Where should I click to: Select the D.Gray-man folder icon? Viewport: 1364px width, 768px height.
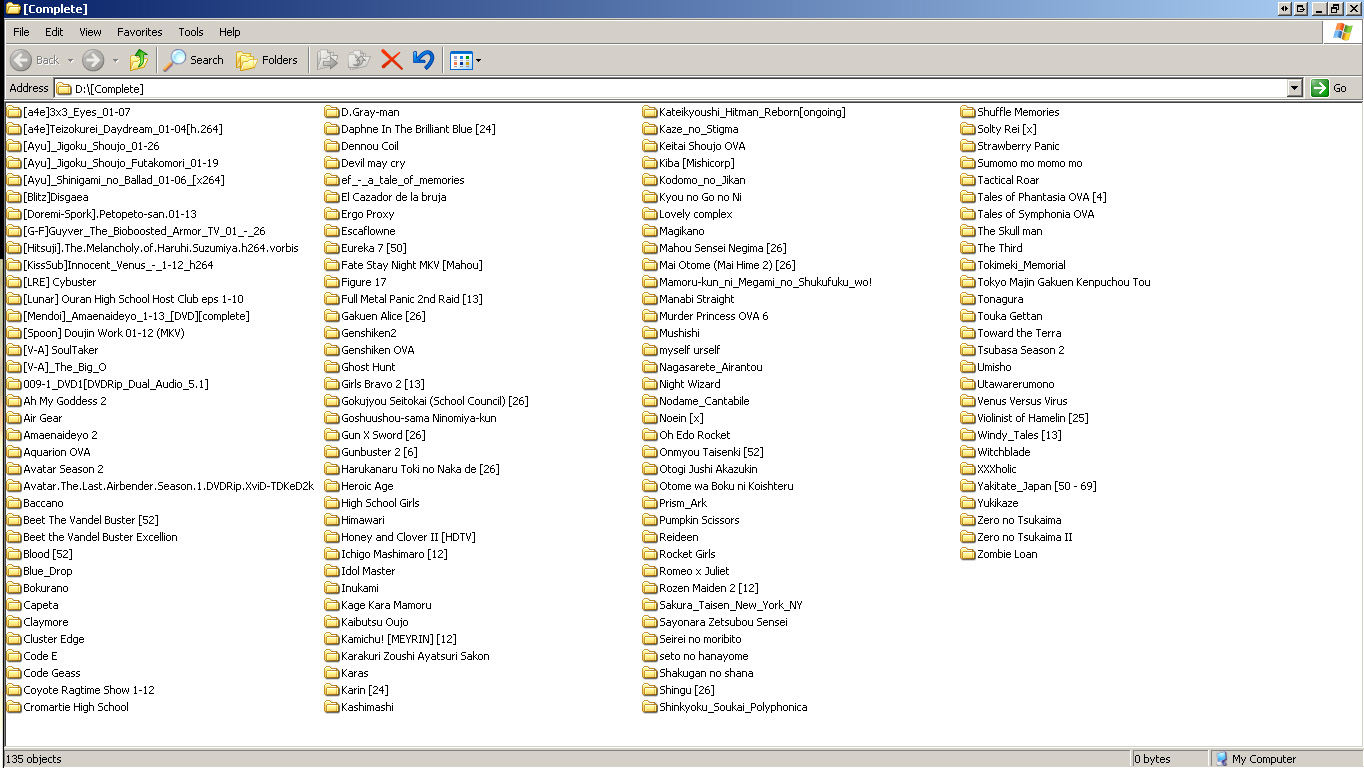(x=332, y=112)
